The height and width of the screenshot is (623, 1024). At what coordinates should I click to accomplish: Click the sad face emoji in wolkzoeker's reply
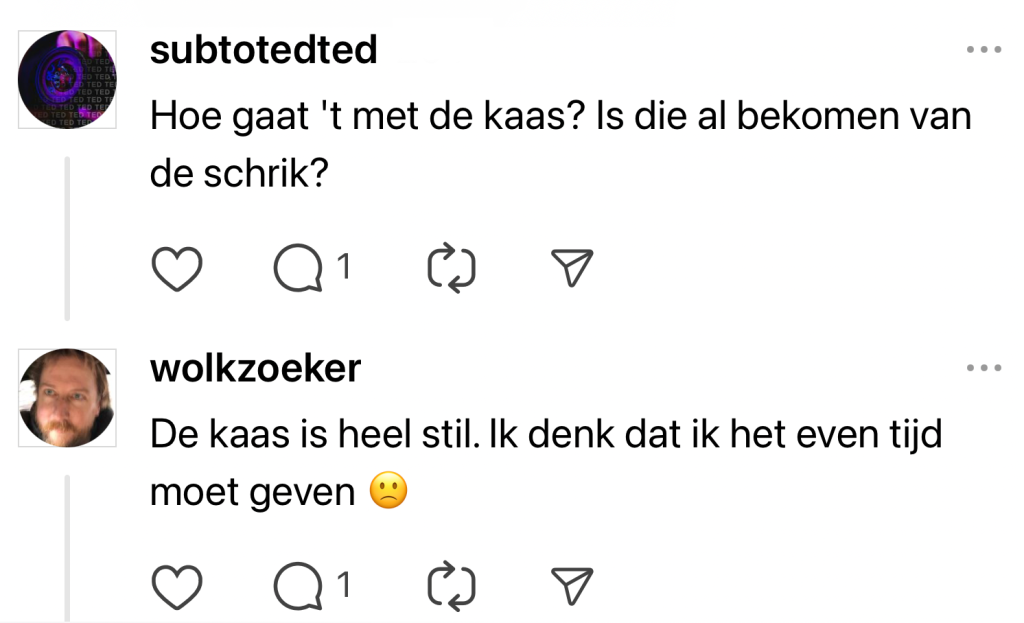(x=389, y=492)
